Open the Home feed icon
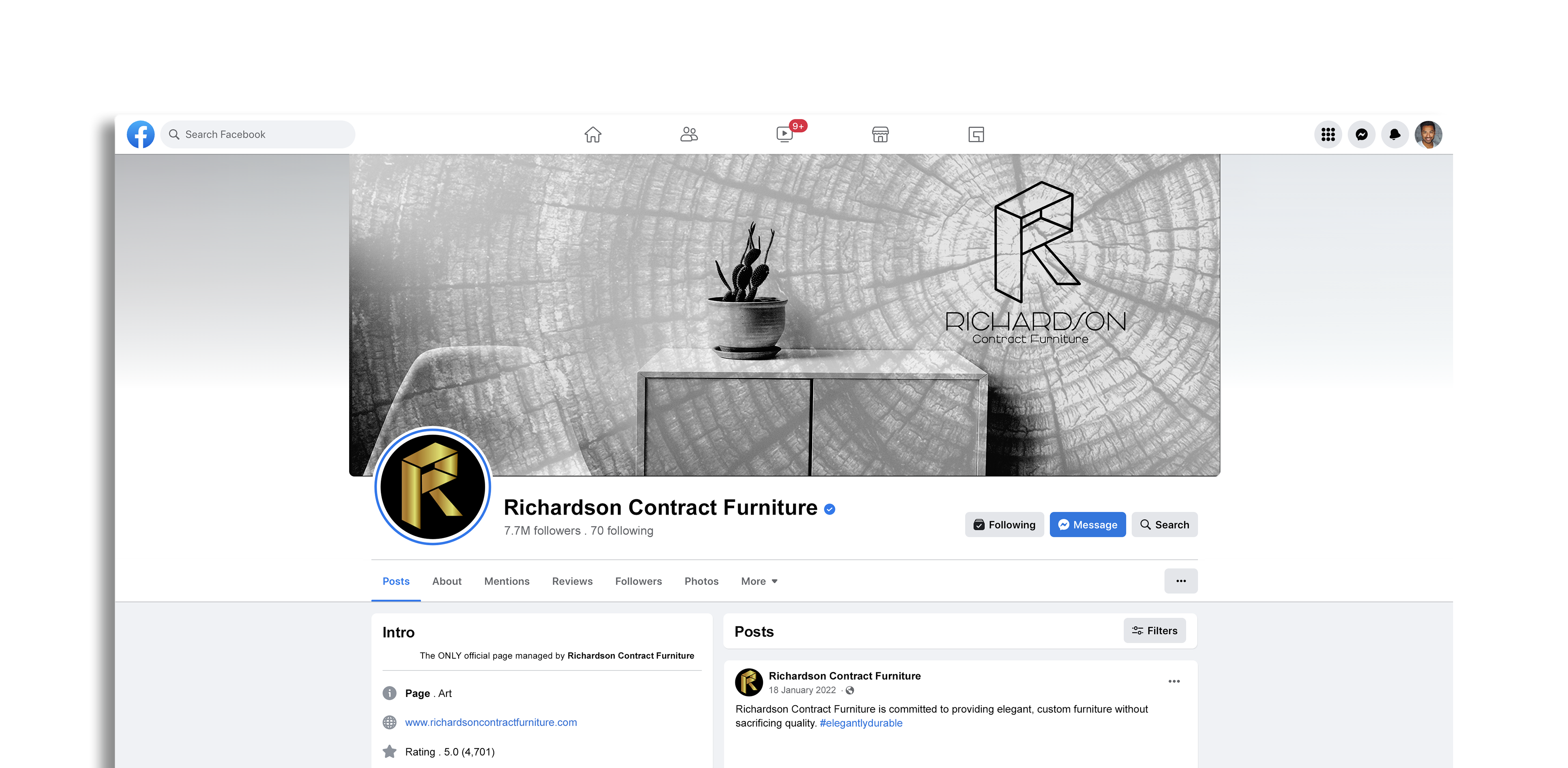This screenshot has height=768, width=1568. tap(592, 134)
